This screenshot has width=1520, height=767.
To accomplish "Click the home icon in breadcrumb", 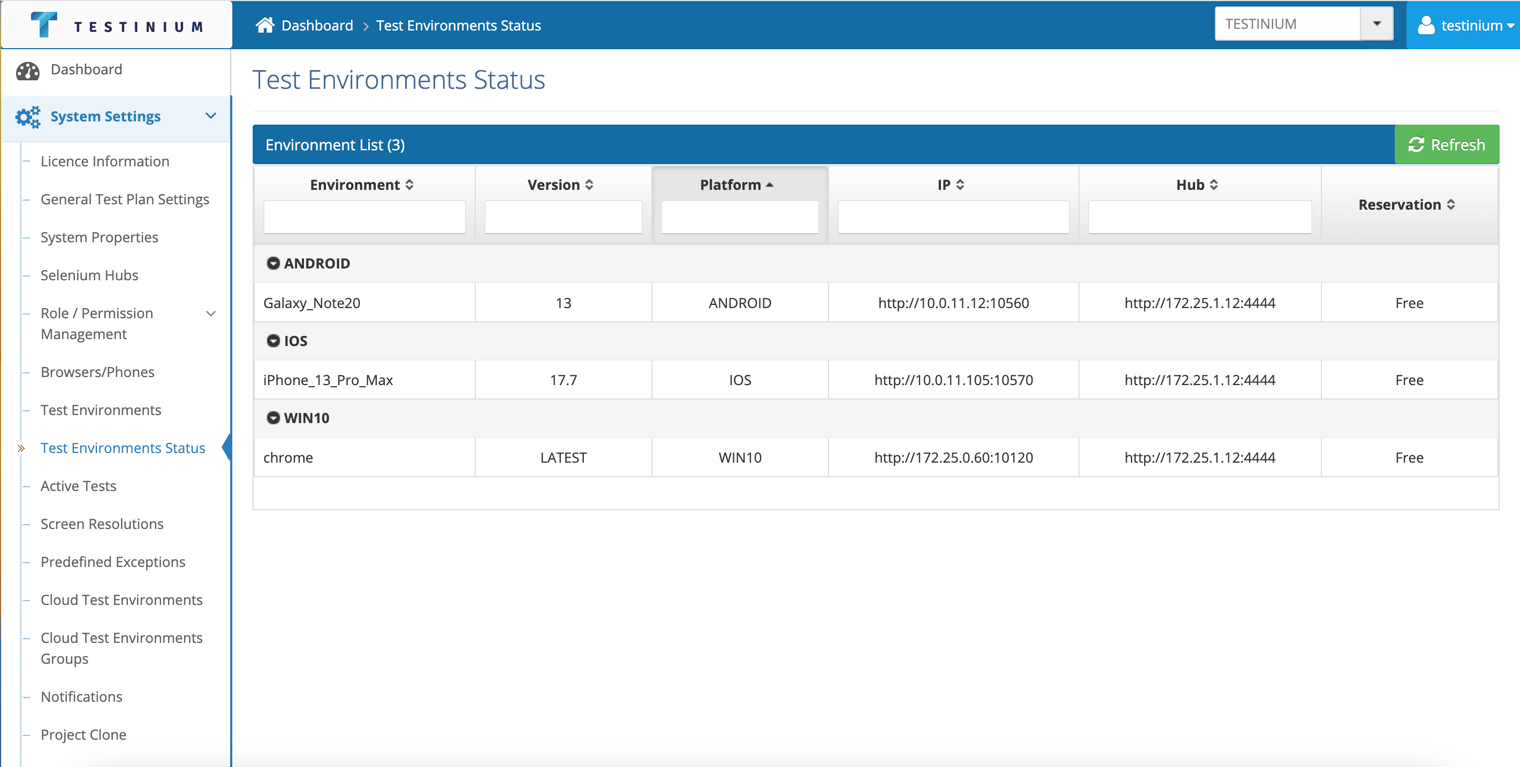I will coord(265,25).
